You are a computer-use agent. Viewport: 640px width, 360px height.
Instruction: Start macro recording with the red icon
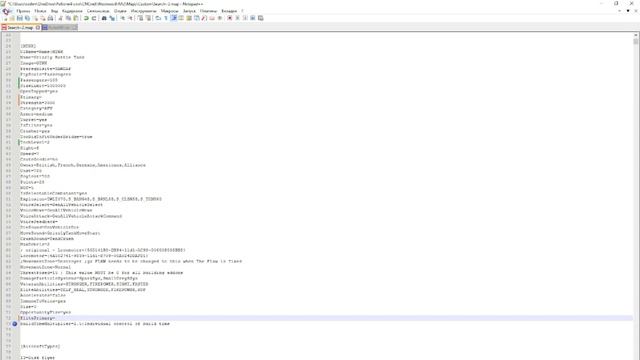229,18
